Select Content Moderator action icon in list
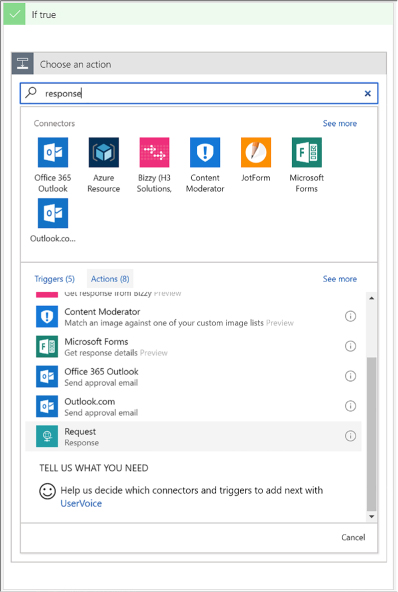398x592 pixels. point(47,316)
